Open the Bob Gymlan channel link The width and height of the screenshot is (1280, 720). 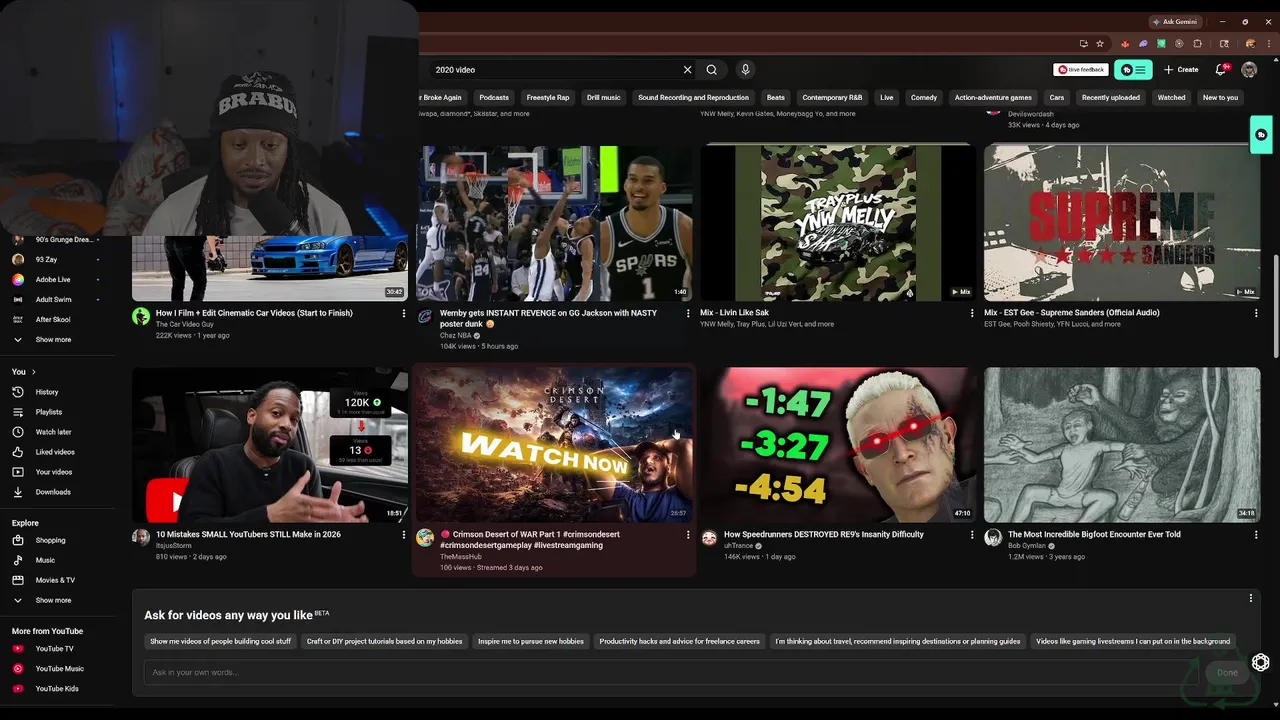1027,546
